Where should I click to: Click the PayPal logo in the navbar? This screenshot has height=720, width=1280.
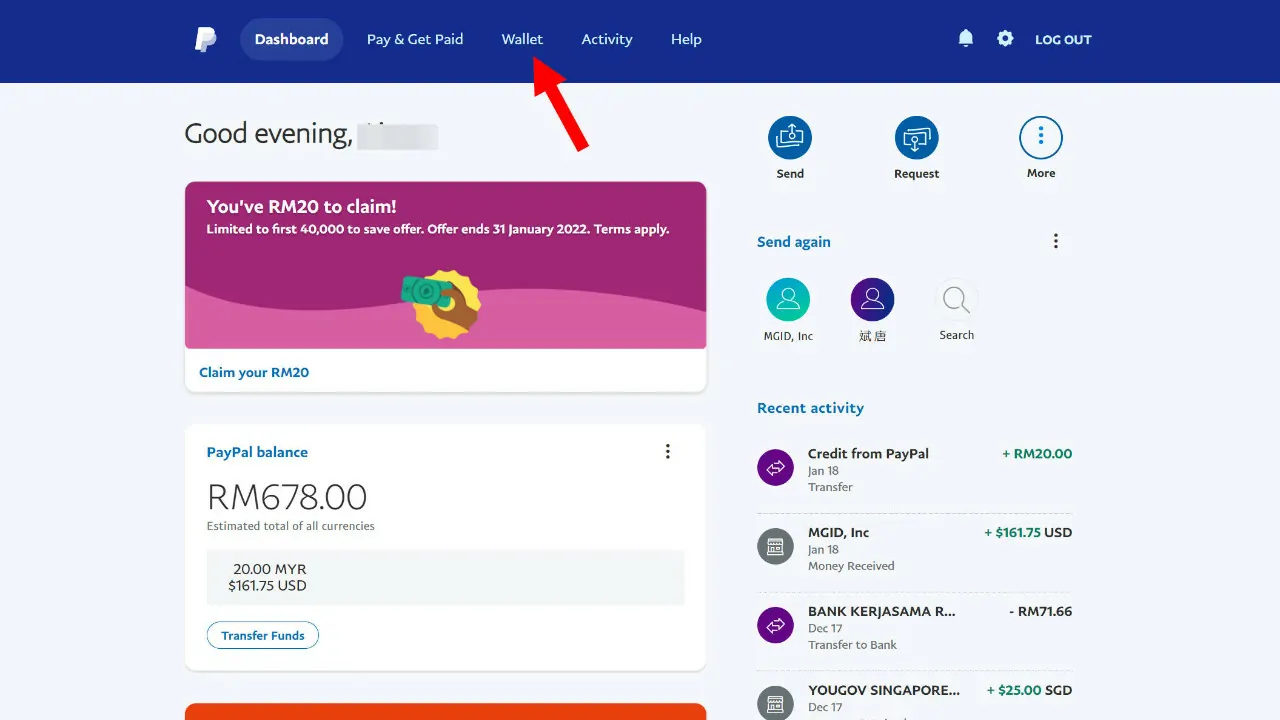[x=205, y=39]
